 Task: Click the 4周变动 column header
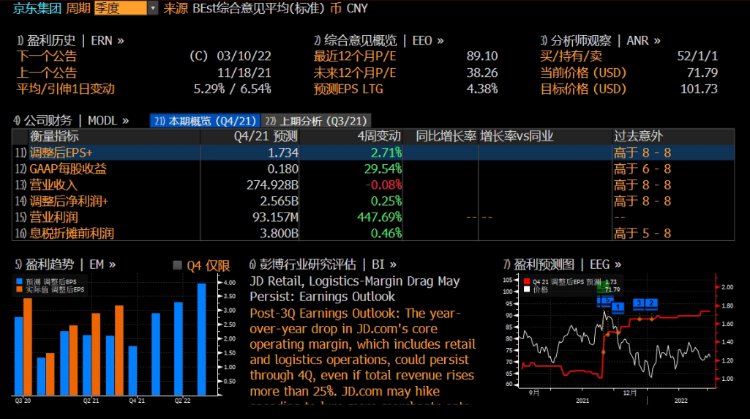(x=379, y=136)
